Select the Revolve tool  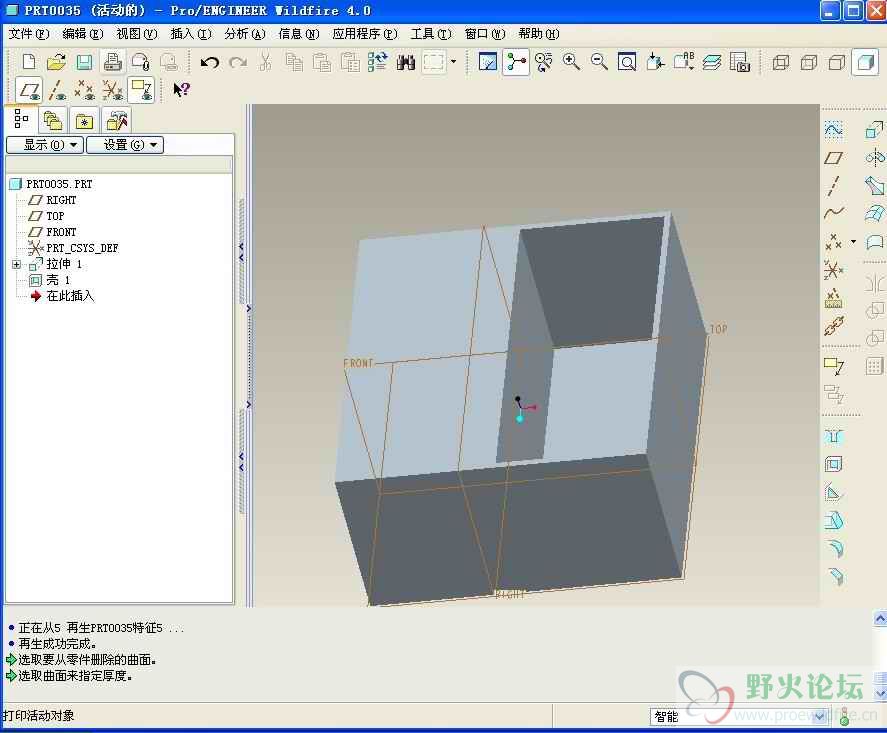pyautogui.click(x=875, y=158)
